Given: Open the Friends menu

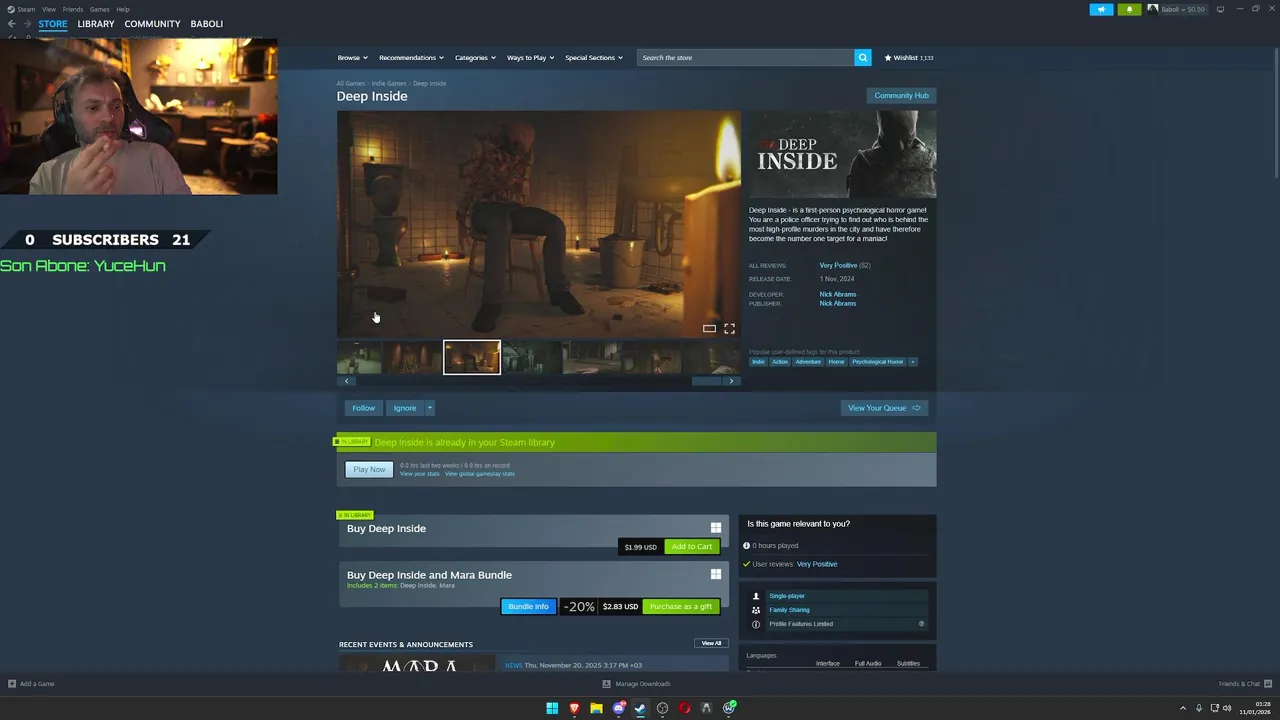Looking at the screenshot, I should [73, 9].
